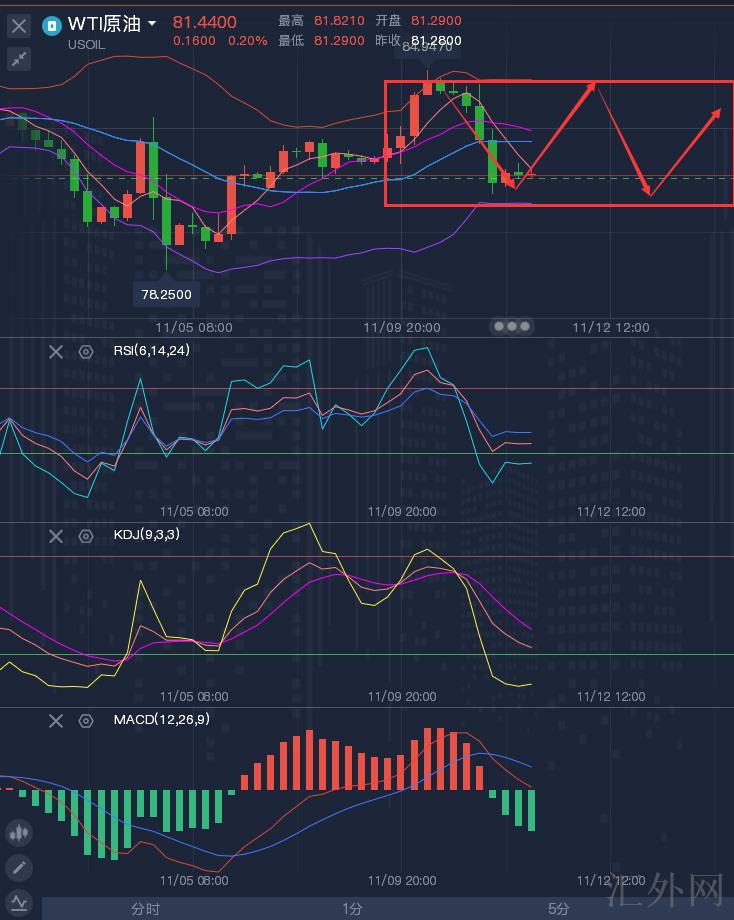Remove the RSI indicator panel
This screenshot has height=920, width=734.
click(x=56, y=352)
